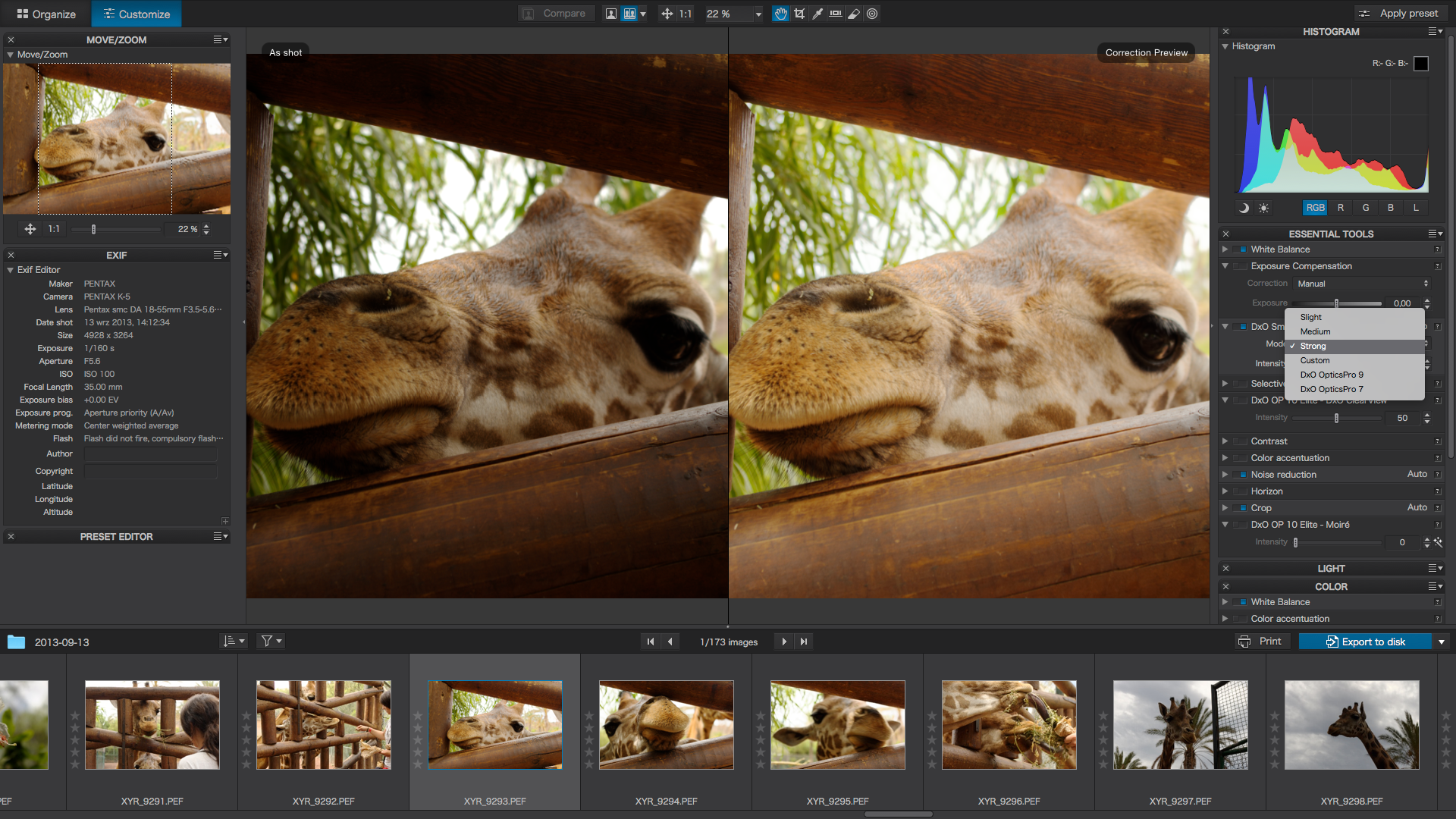Open the Correction mode Manual dropdown
1456x819 pixels.
(1362, 284)
